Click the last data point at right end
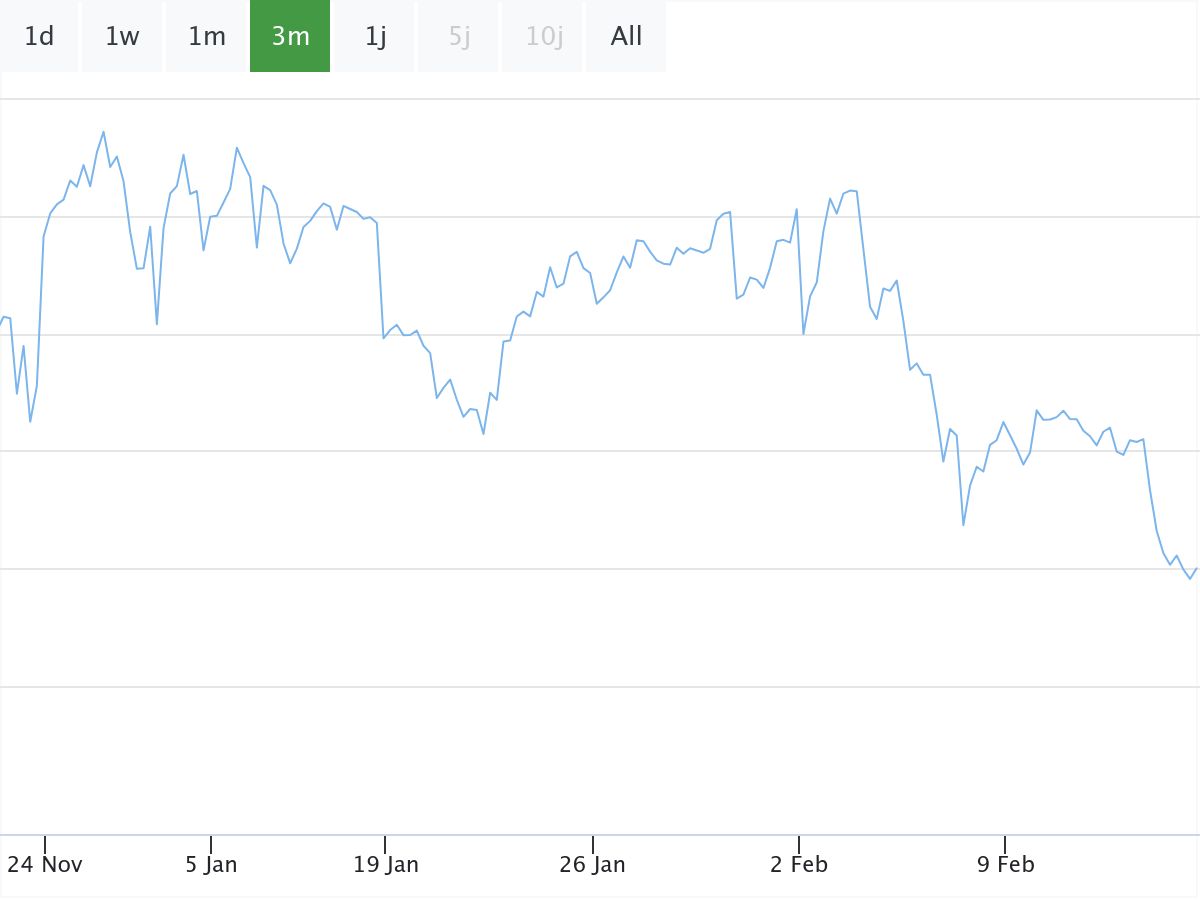The height and width of the screenshot is (900, 1200). coord(1196,569)
